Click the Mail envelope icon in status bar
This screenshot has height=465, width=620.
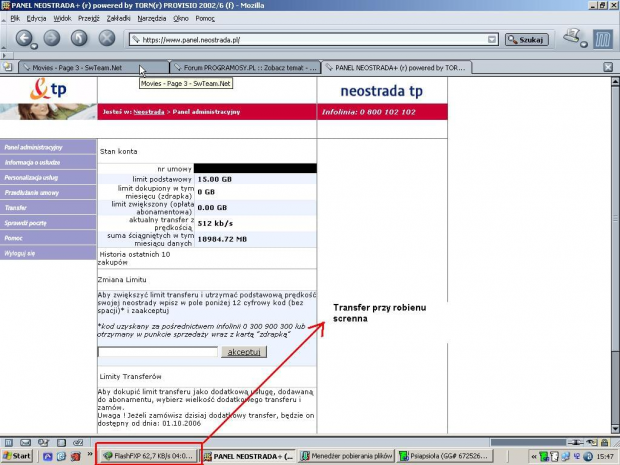tap(26, 442)
